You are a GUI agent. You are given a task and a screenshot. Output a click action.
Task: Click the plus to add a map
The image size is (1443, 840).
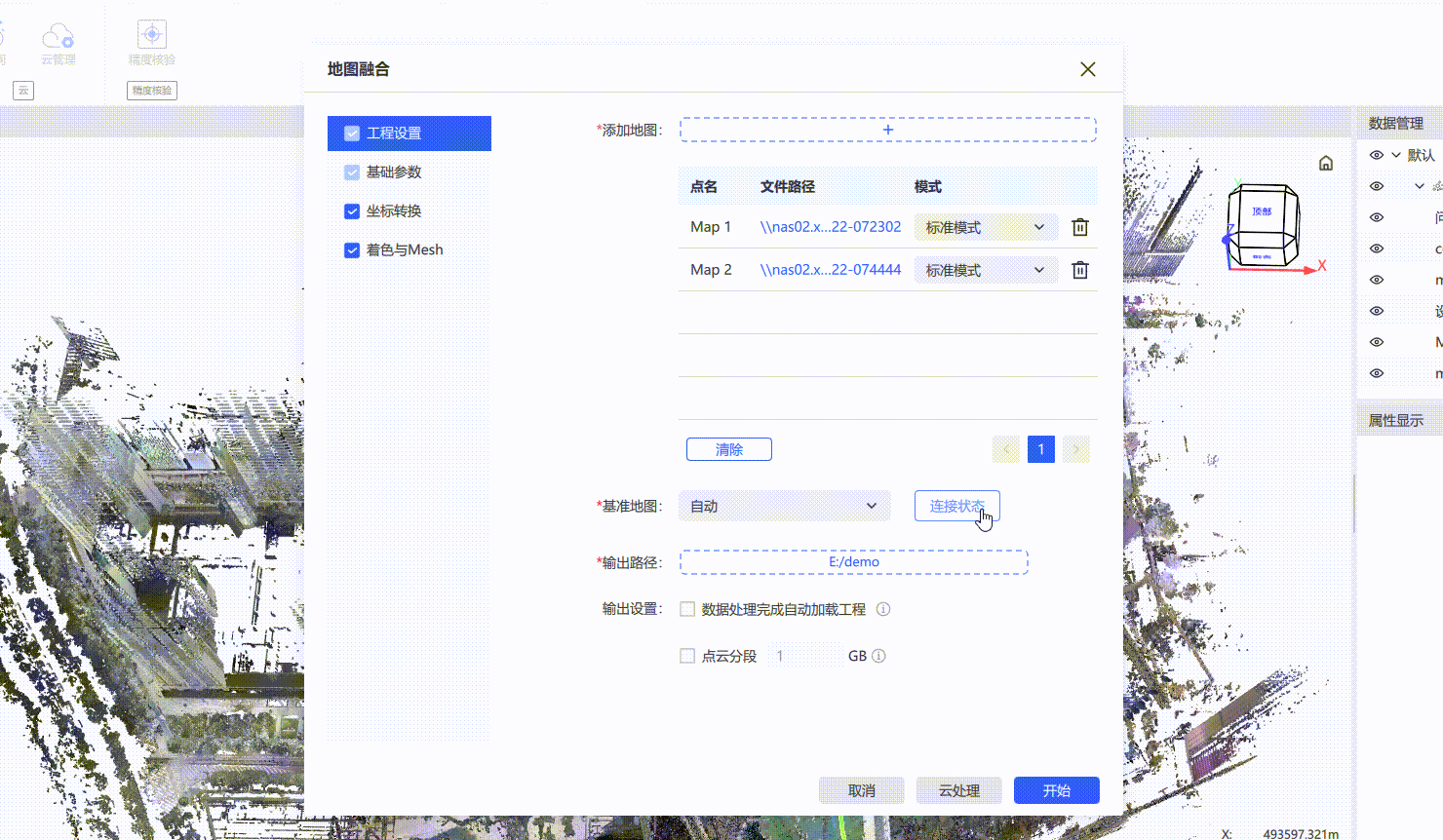[888, 130]
